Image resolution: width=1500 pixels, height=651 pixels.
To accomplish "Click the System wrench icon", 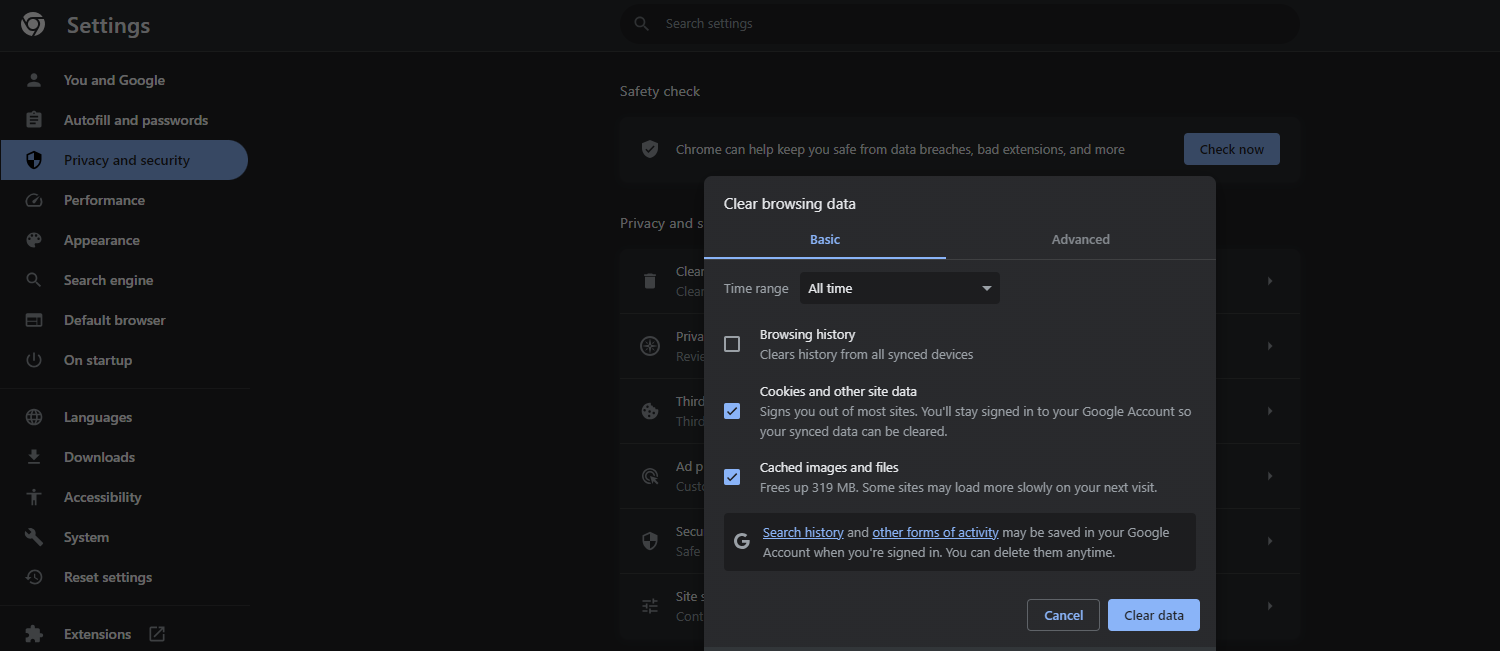I will (34, 537).
